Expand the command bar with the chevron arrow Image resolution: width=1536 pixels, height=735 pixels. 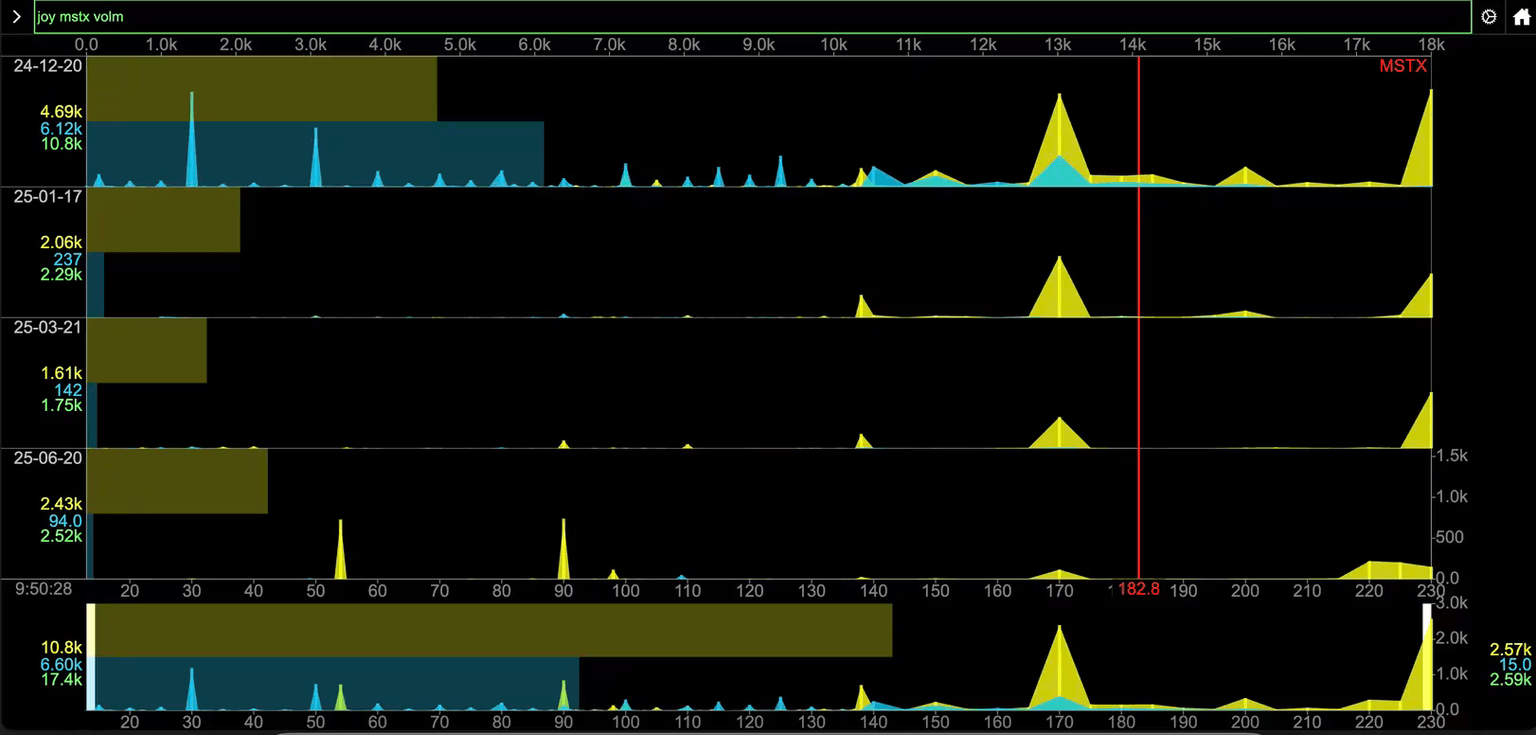(x=14, y=16)
